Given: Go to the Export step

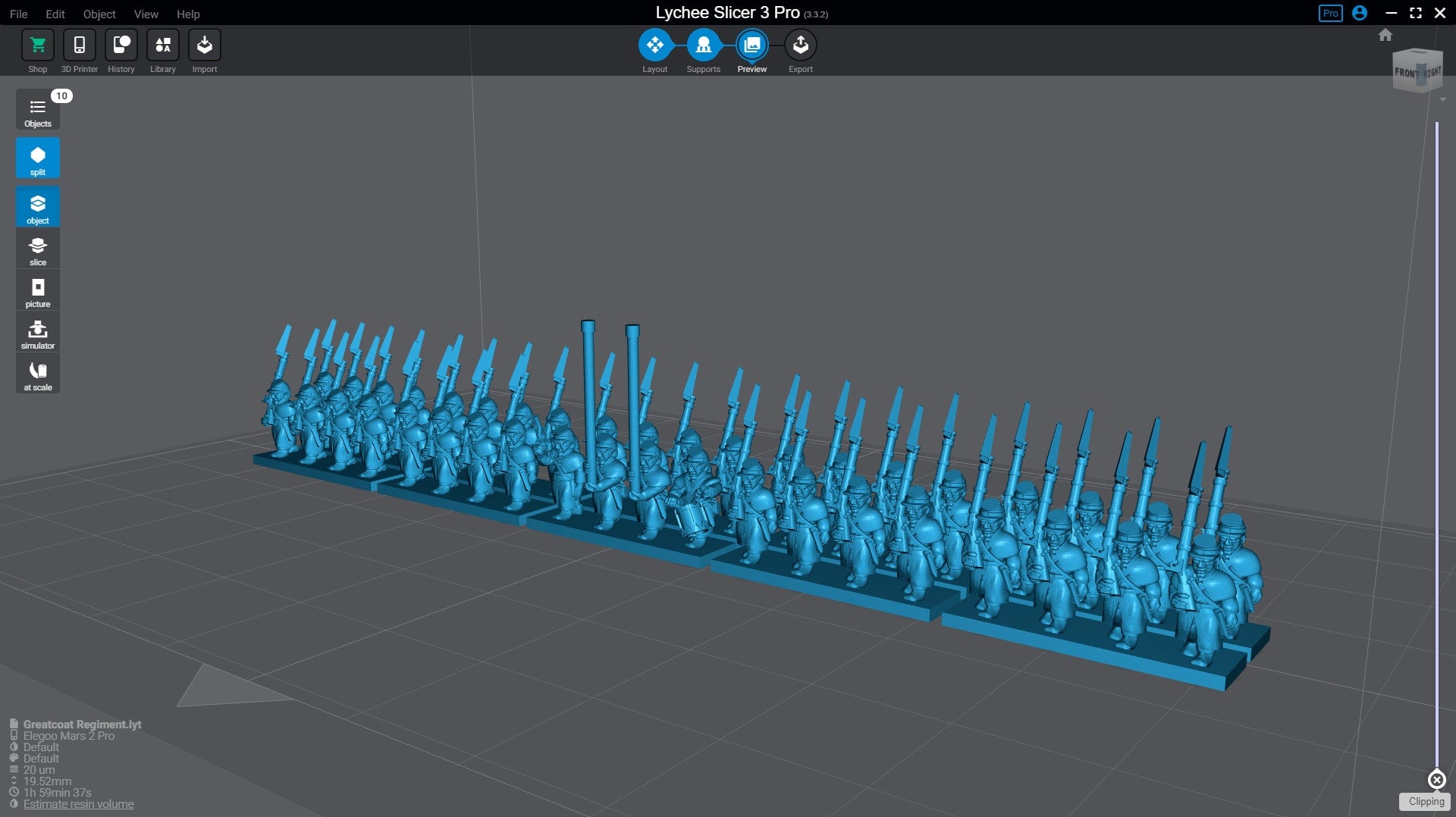Looking at the screenshot, I should click(800, 45).
